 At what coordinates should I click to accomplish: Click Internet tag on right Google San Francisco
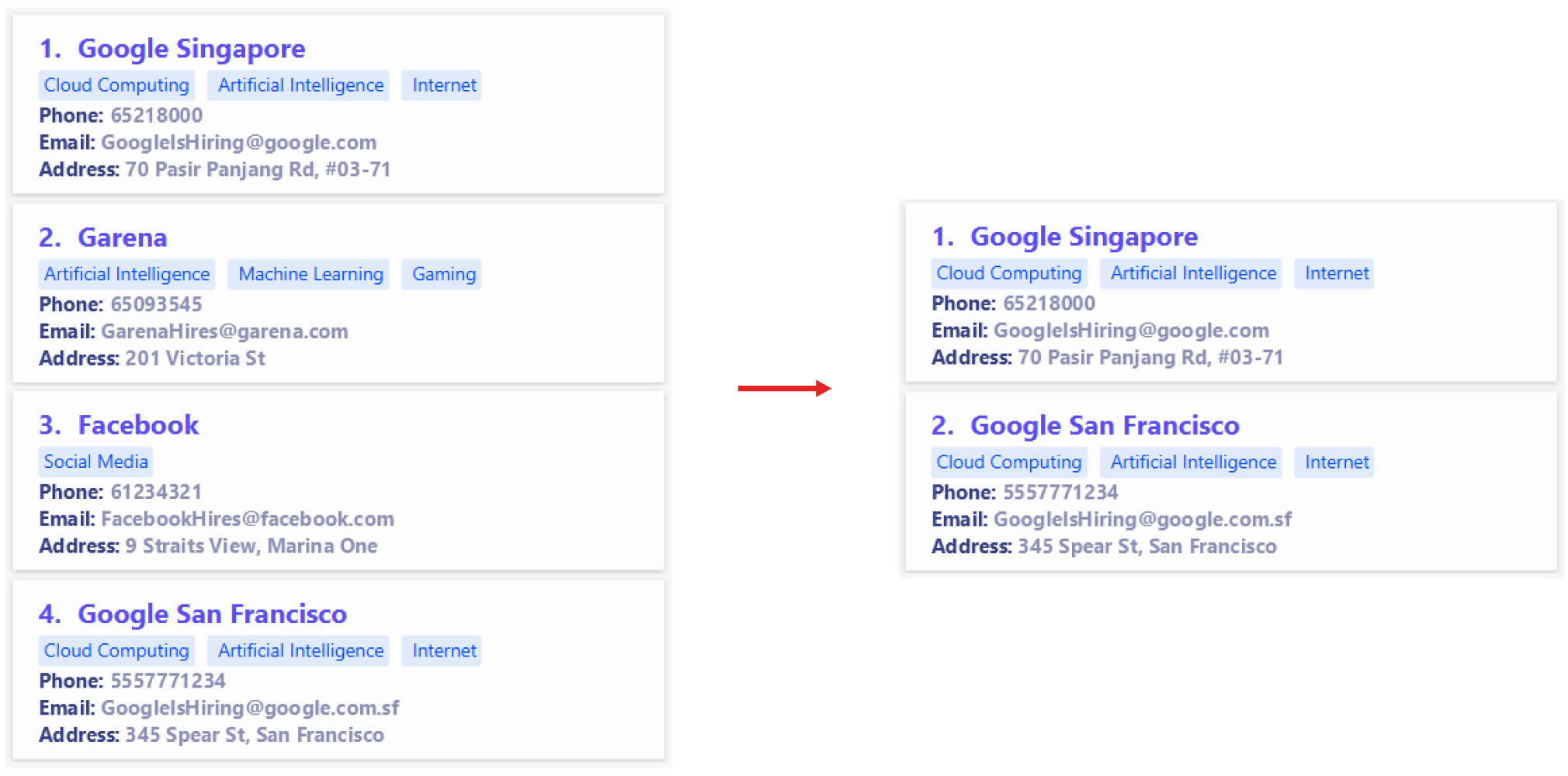(1337, 462)
